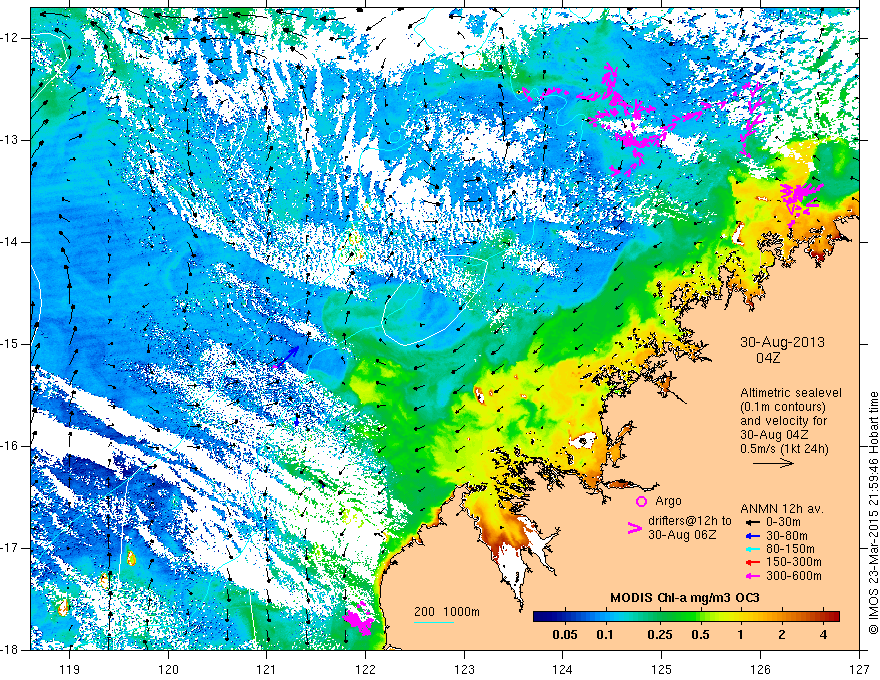This screenshot has width=880, height=680.
Task: Click the 'drifters@12h to' legend label
Action: click(690, 521)
